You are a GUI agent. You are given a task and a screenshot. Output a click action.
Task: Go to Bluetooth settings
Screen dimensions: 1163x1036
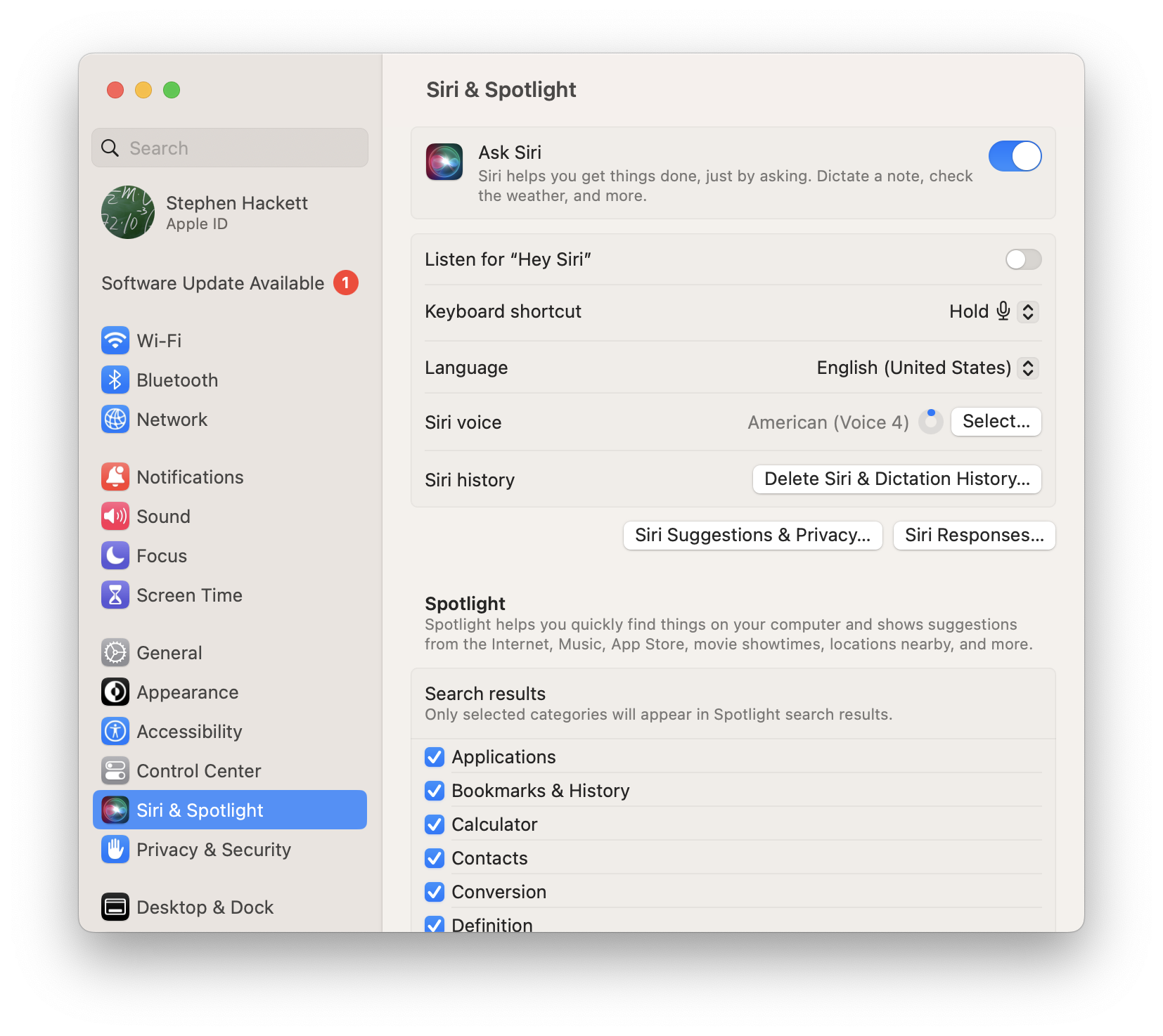pos(230,380)
